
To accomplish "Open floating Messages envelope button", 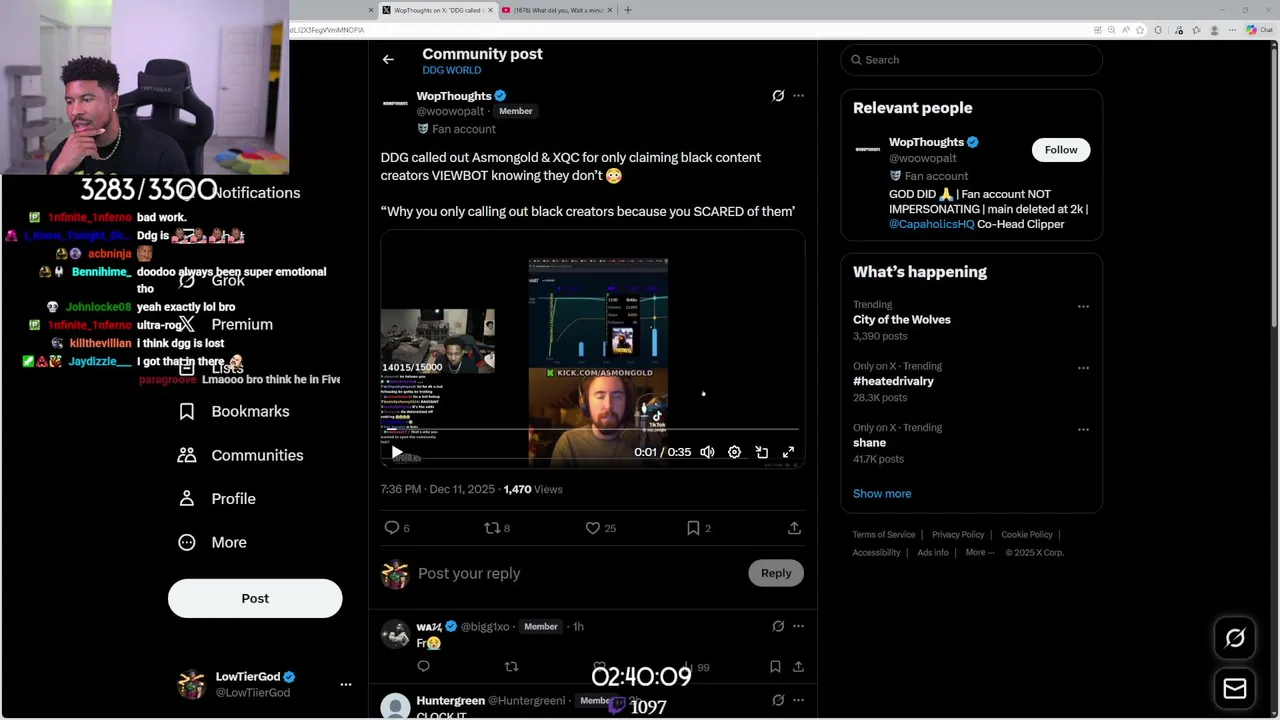I will click(x=1235, y=689).
